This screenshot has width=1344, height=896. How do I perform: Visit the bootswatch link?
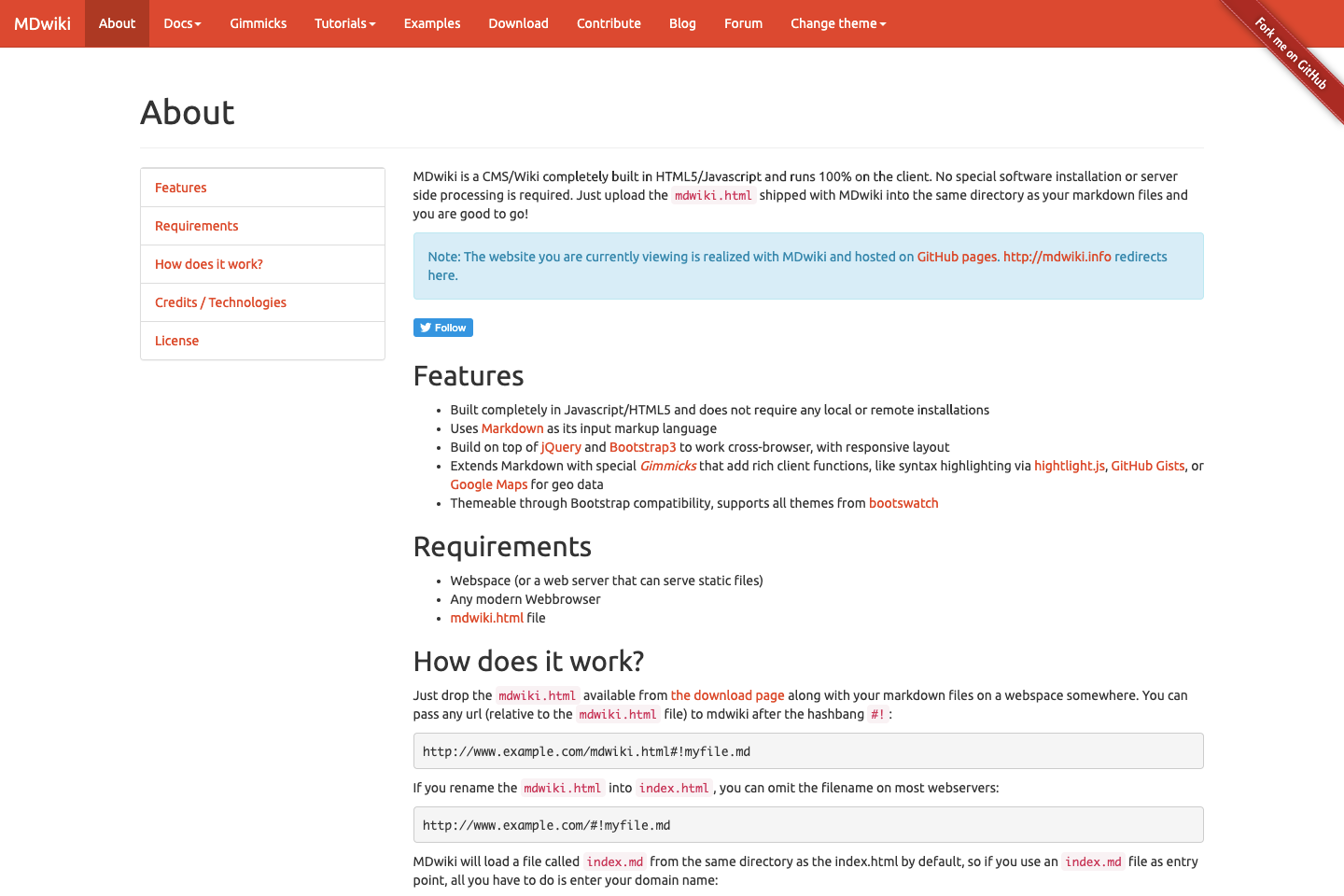[x=903, y=503]
